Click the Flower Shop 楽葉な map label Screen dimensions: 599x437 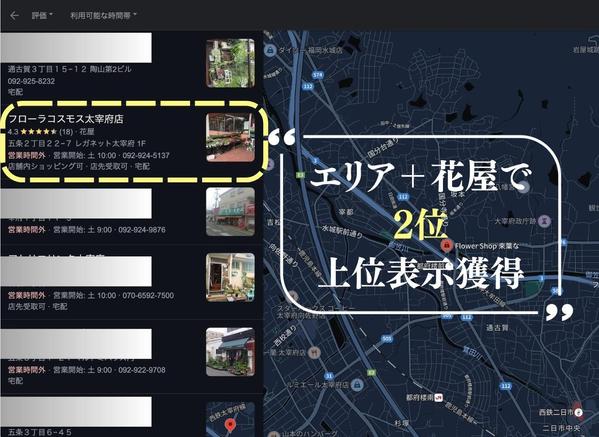pos(487,246)
